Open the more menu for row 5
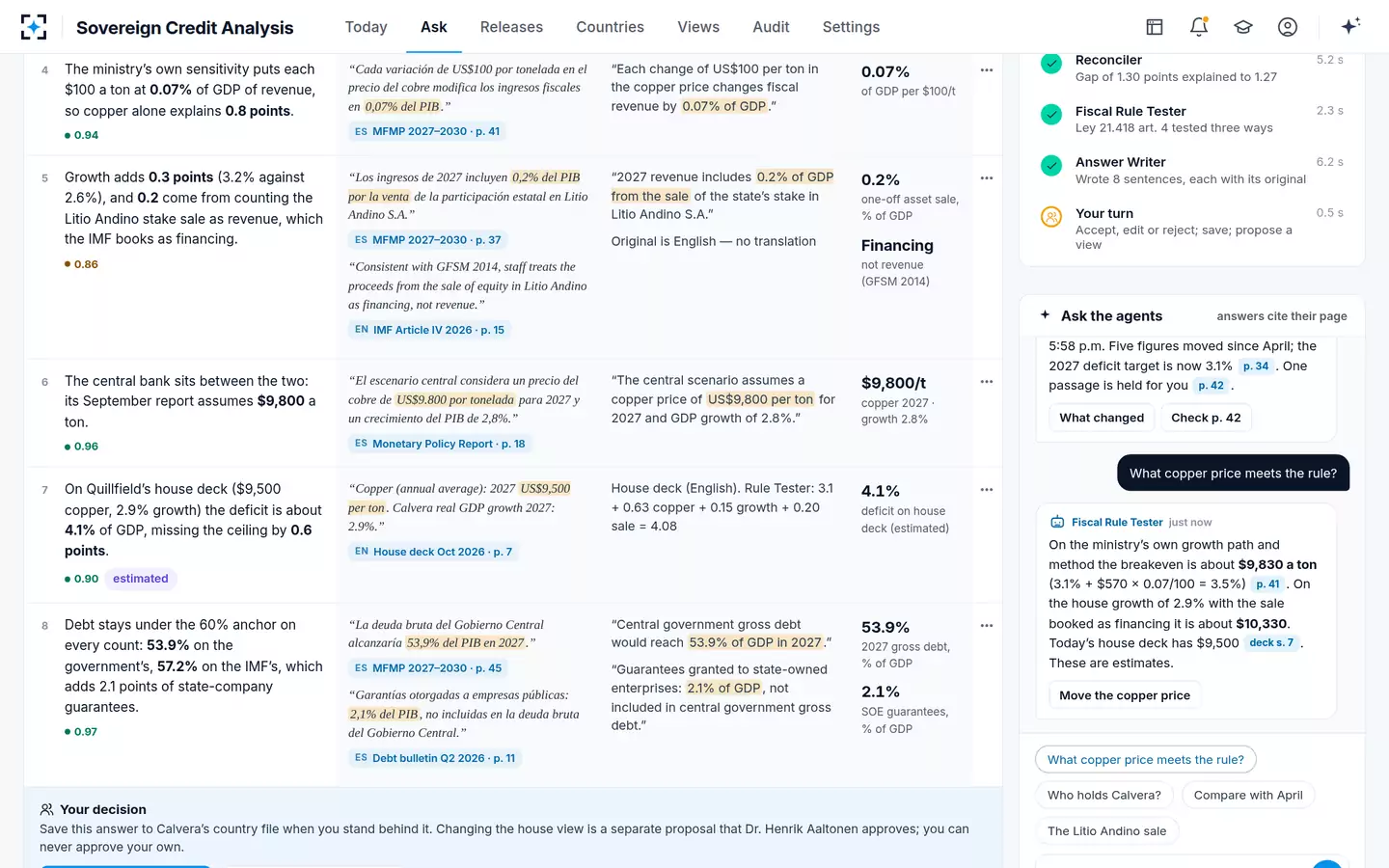The height and width of the screenshot is (868, 1389). point(987,177)
